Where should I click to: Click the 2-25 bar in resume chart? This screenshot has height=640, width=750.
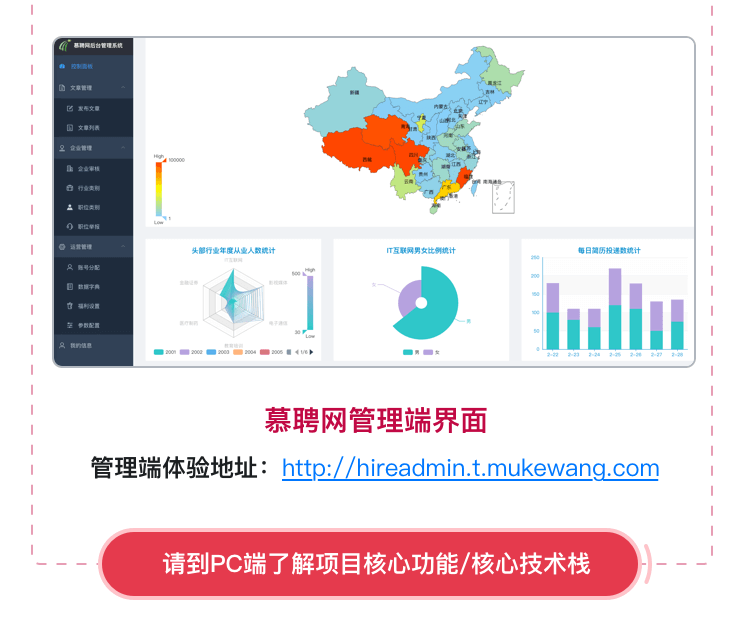615,309
